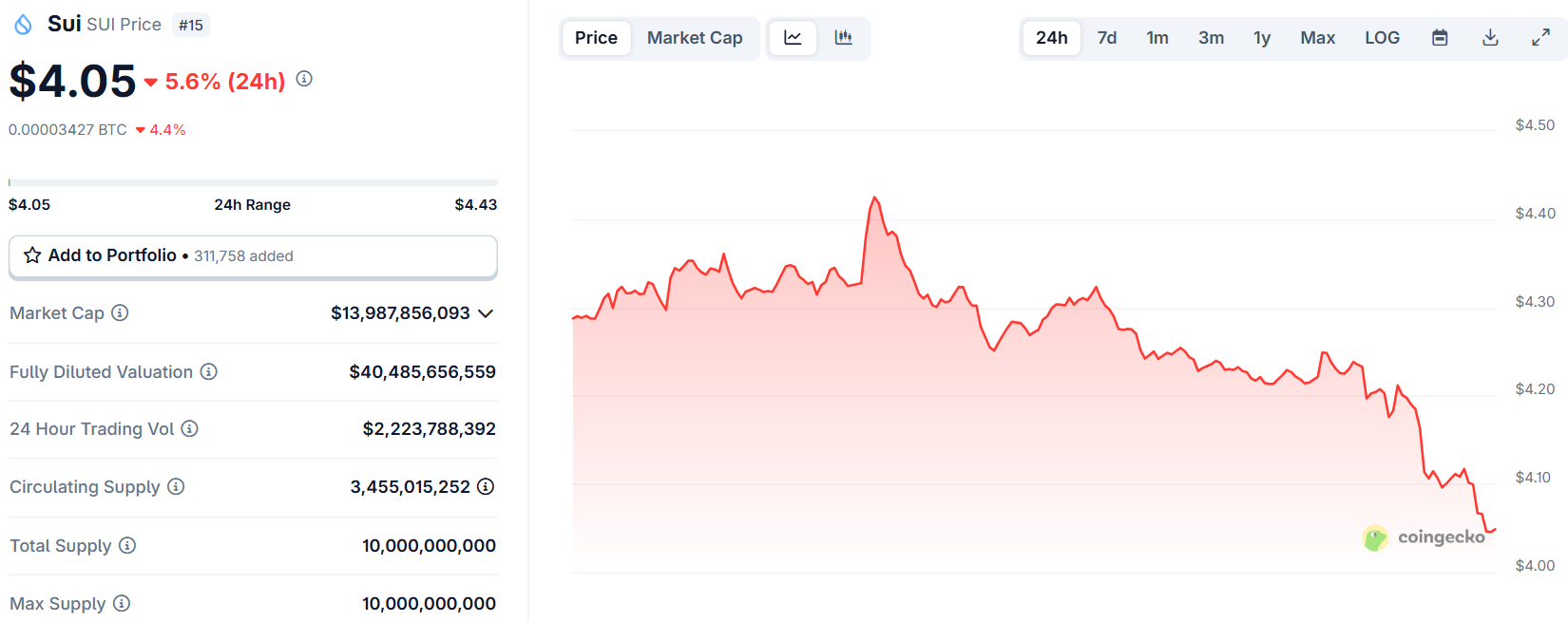Click the $2,223,788,392 trading volume value

tap(430, 429)
